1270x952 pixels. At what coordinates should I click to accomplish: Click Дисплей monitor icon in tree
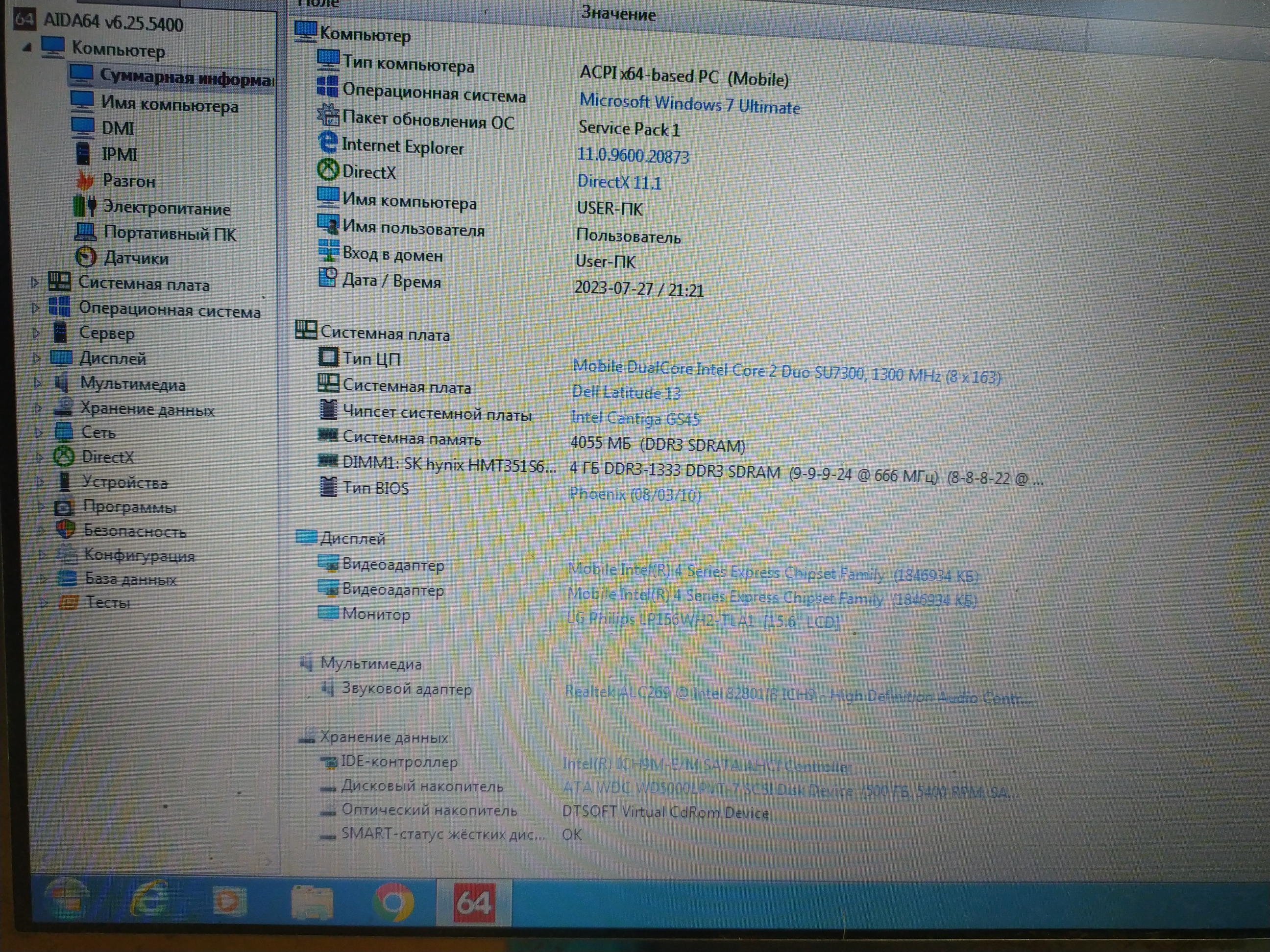point(61,358)
